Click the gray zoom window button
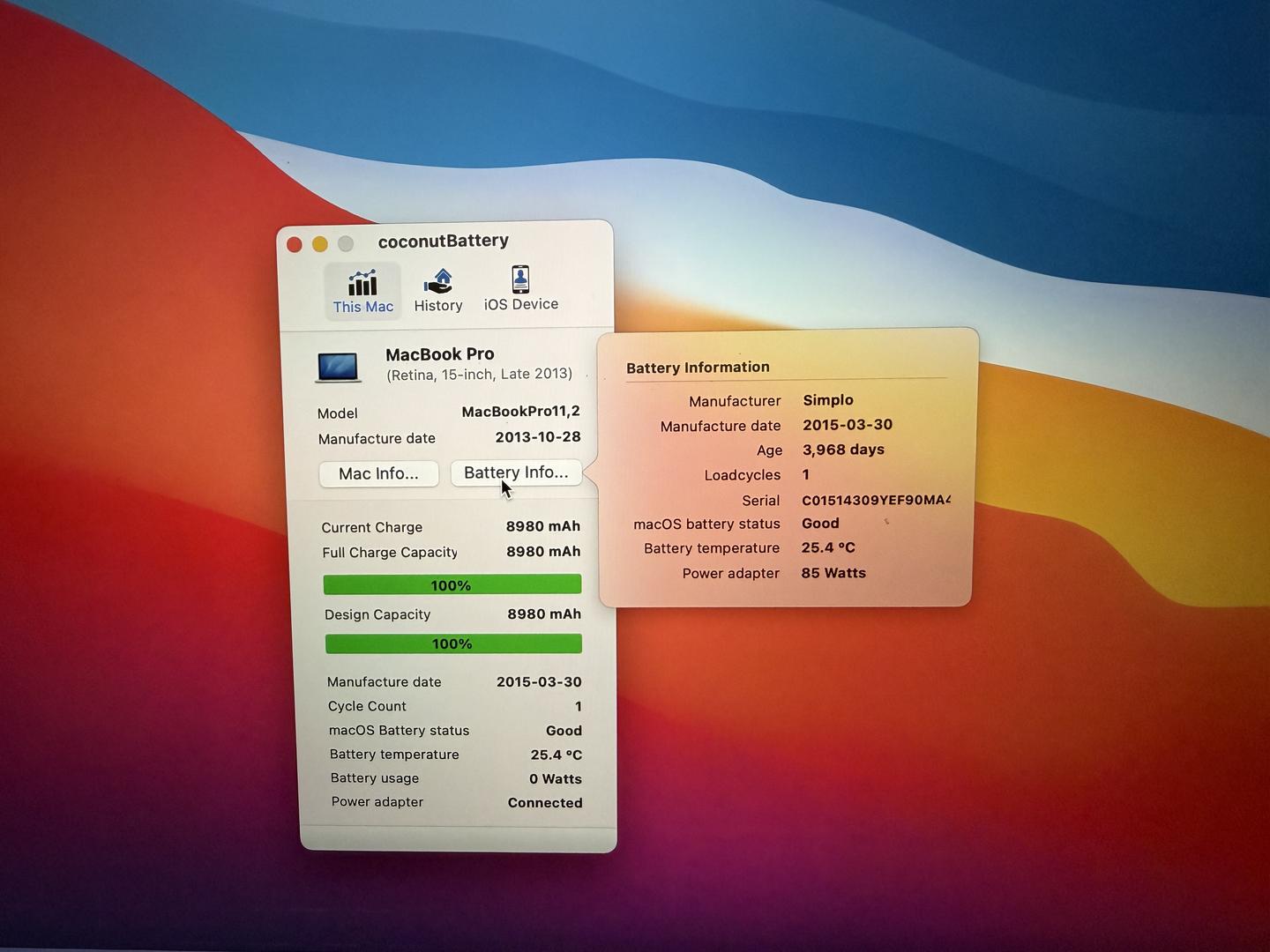Screen dimensions: 1270x952 (x=346, y=243)
